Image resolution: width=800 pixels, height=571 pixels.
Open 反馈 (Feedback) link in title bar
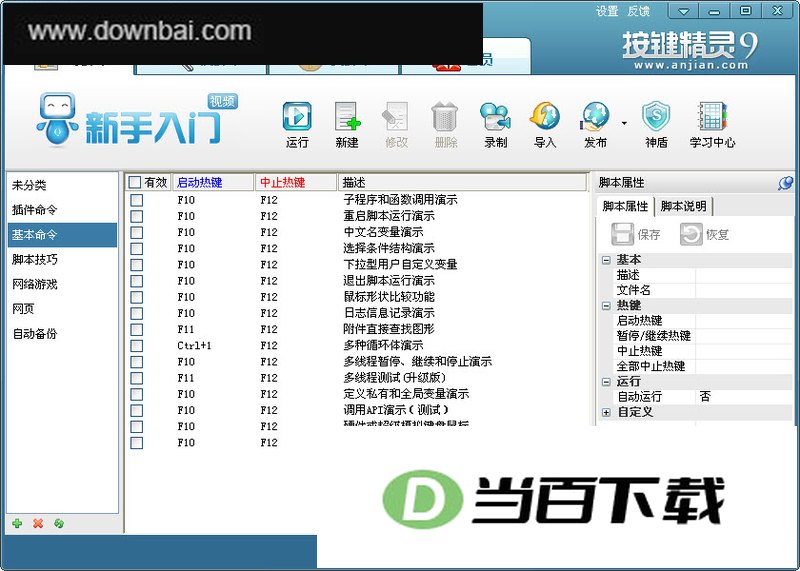pyautogui.click(x=638, y=11)
